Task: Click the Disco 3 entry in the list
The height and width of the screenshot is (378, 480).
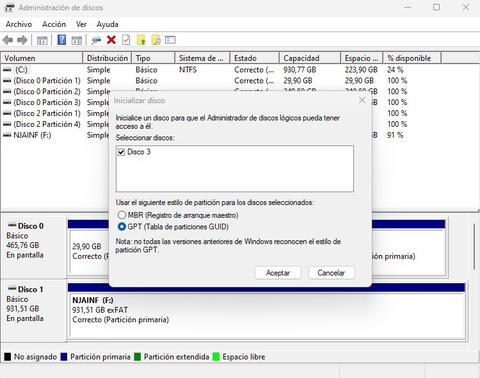Action: (139, 152)
